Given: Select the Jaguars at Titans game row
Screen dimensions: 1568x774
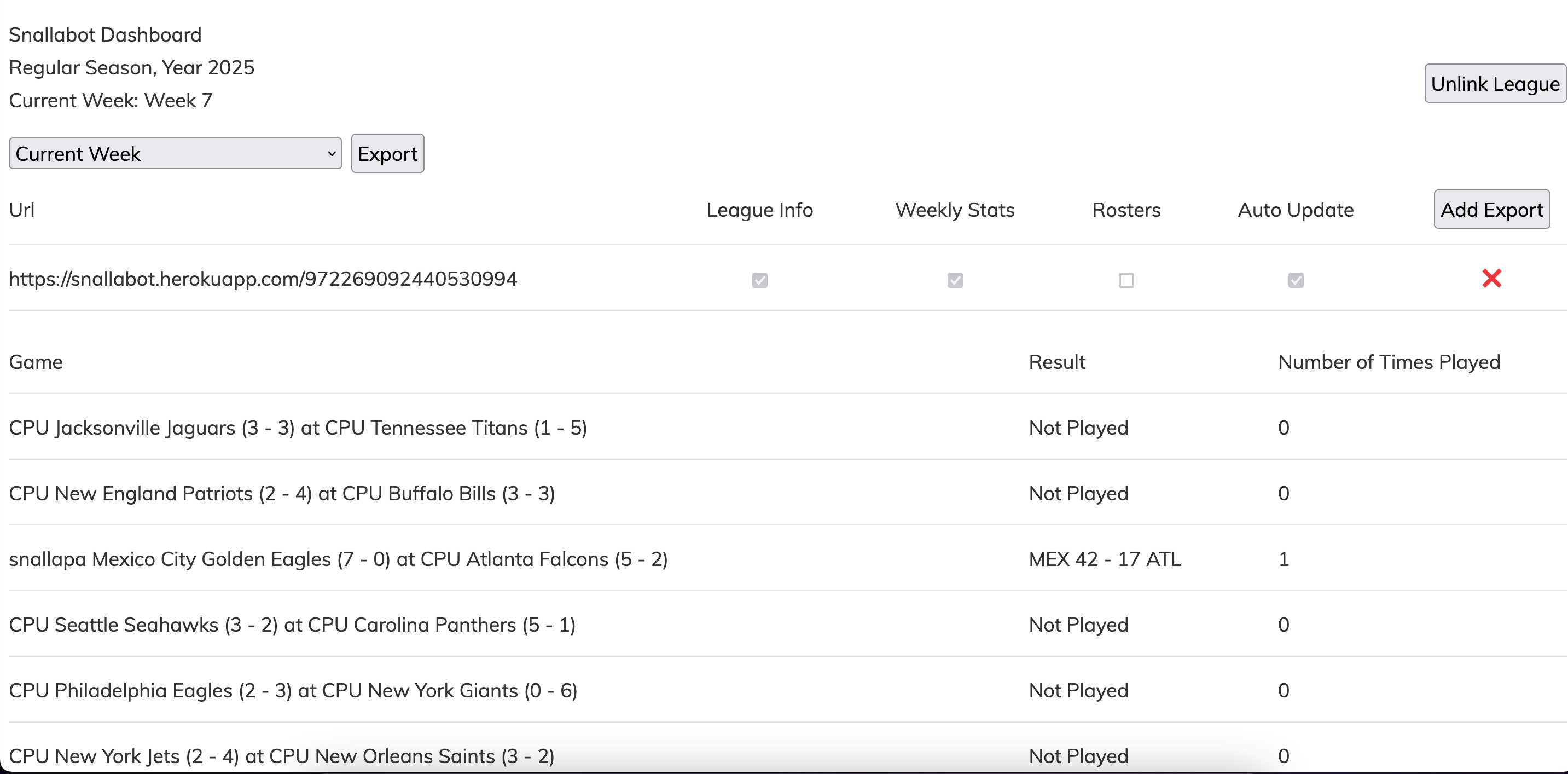Looking at the screenshot, I should pyautogui.click(x=298, y=428).
